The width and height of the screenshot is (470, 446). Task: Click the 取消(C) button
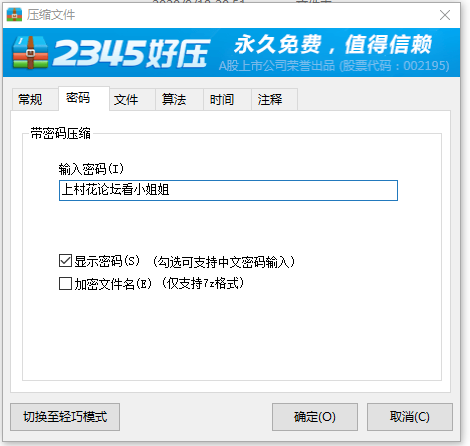(x=410, y=417)
